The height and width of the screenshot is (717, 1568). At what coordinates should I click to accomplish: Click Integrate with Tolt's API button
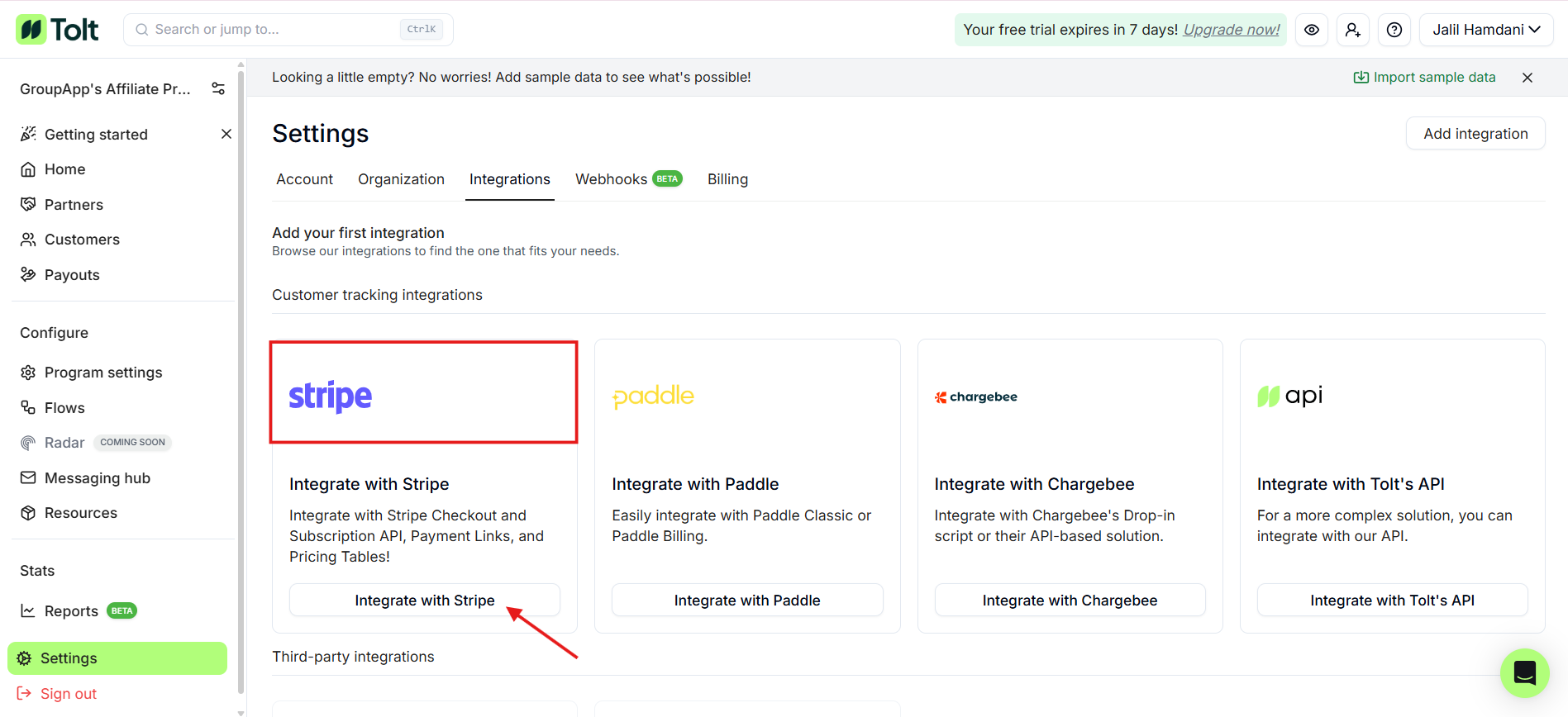click(x=1393, y=601)
